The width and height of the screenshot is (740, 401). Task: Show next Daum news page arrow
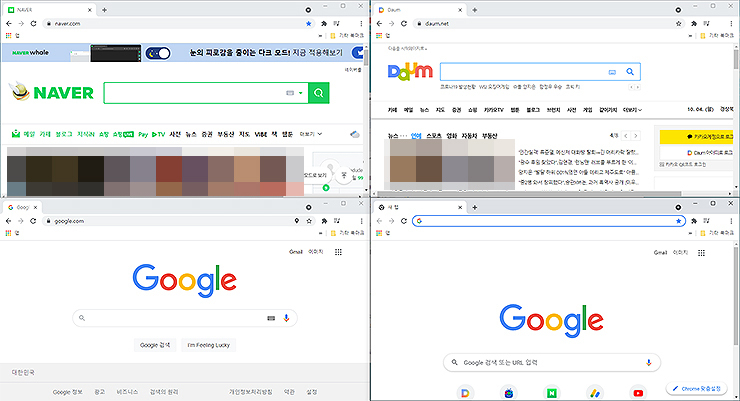click(x=636, y=136)
